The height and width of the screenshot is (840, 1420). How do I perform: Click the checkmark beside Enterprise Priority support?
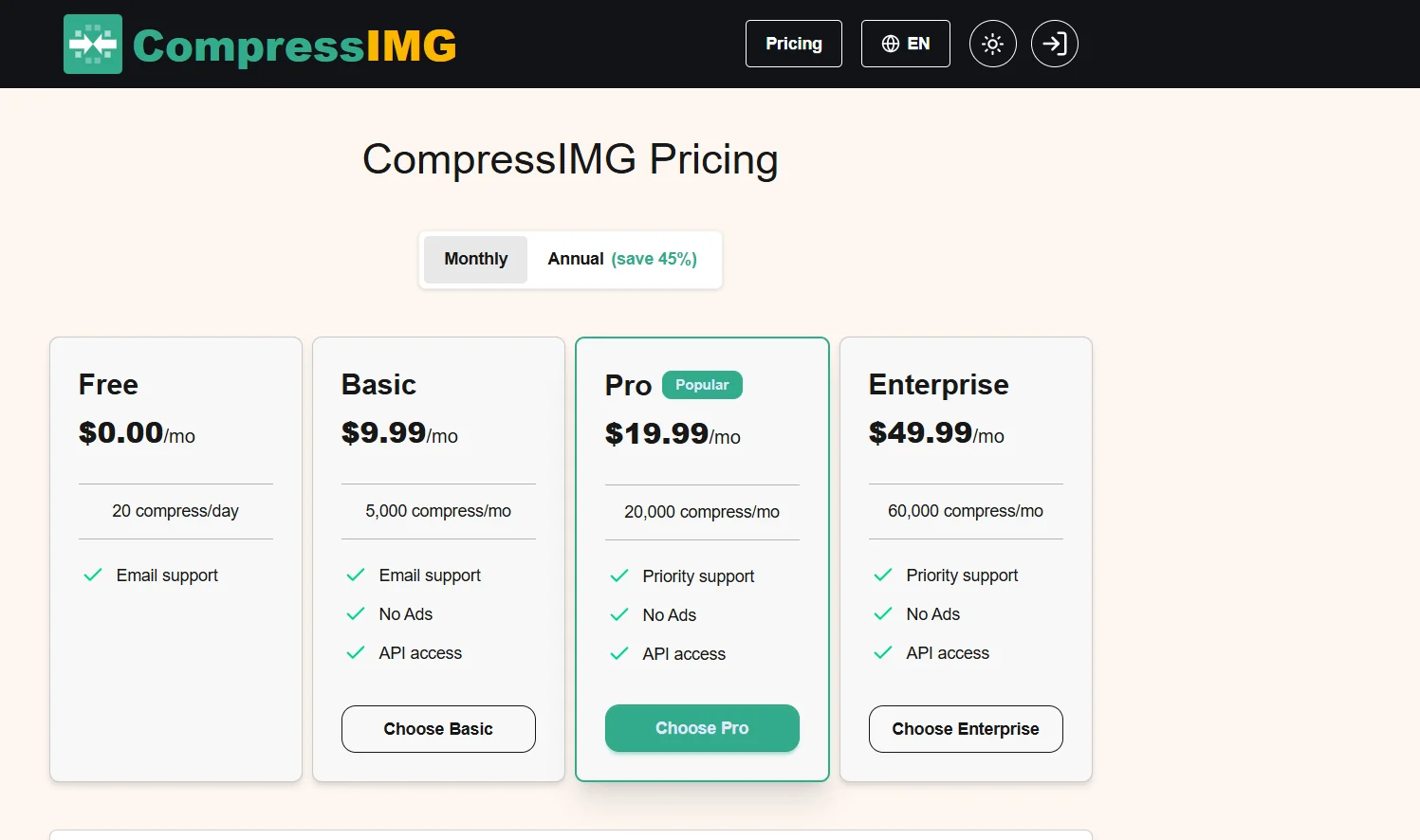click(x=883, y=575)
